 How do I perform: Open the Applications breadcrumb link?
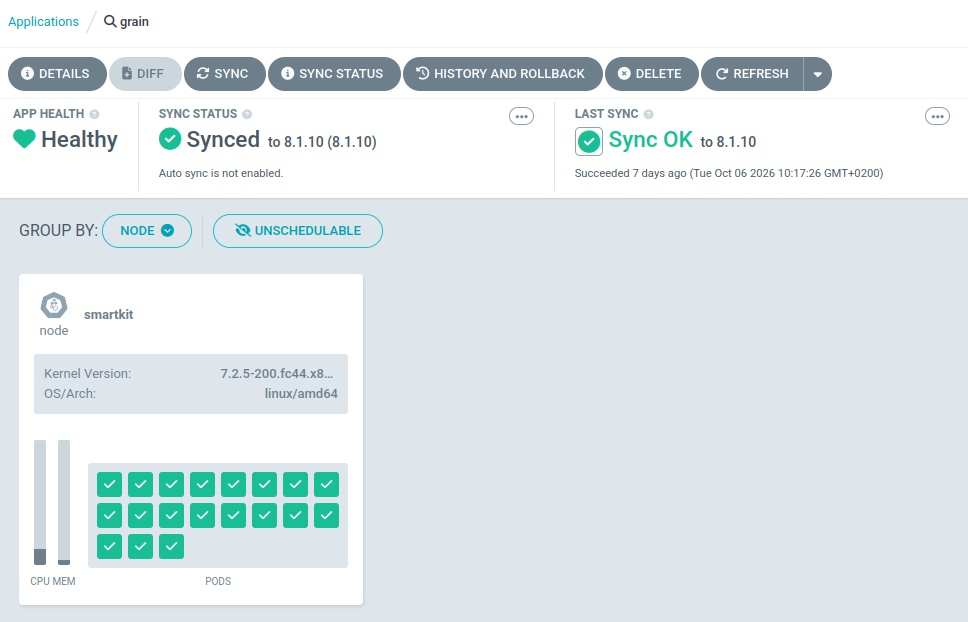(43, 22)
